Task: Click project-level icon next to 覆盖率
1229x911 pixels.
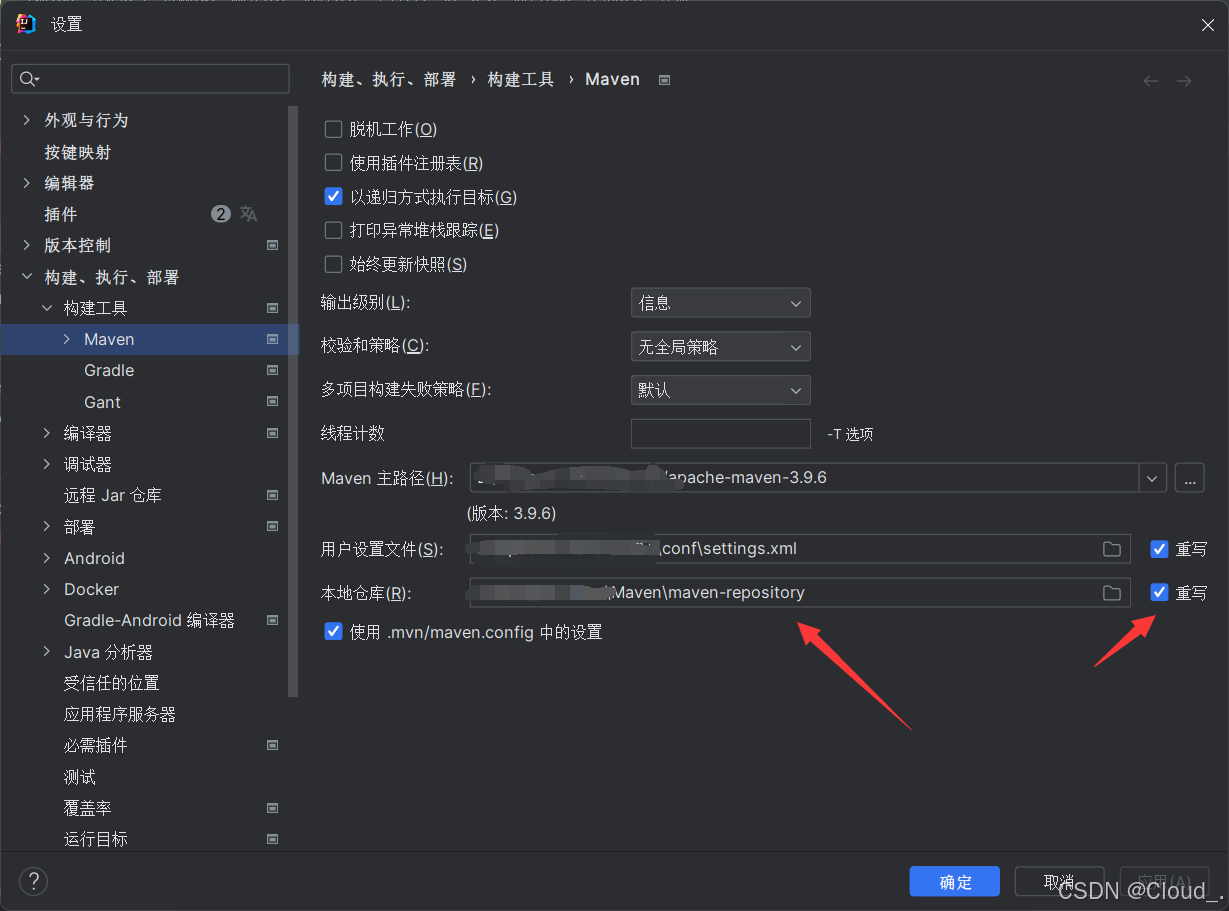Action: [x=272, y=808]
